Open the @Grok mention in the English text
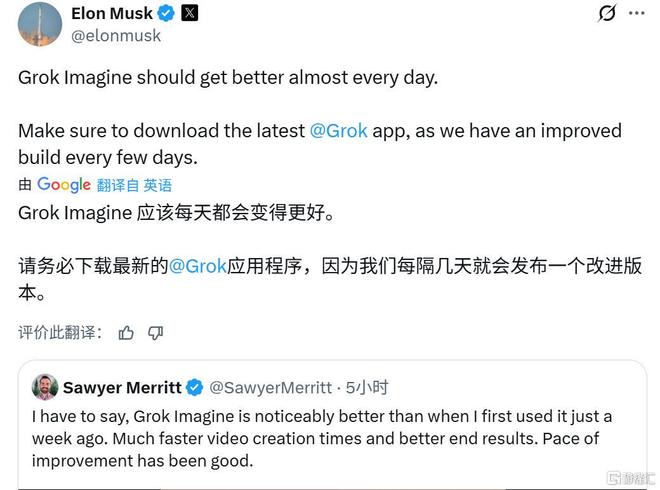 pyautogui.click(x=338, y=131)
